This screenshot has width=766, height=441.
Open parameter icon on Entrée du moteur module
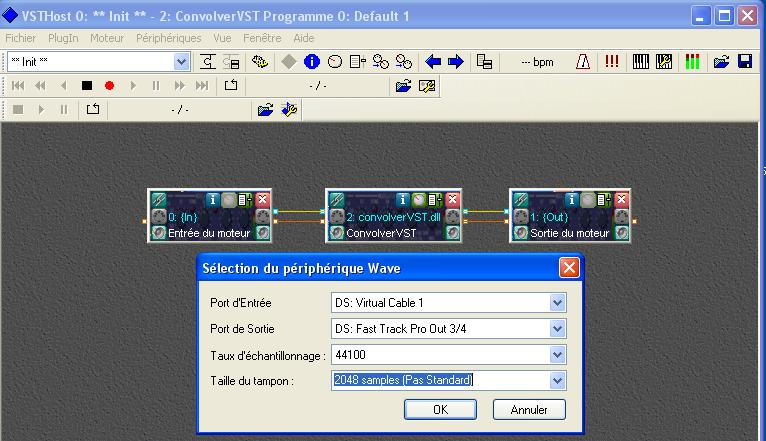click(x=245, y=199)
